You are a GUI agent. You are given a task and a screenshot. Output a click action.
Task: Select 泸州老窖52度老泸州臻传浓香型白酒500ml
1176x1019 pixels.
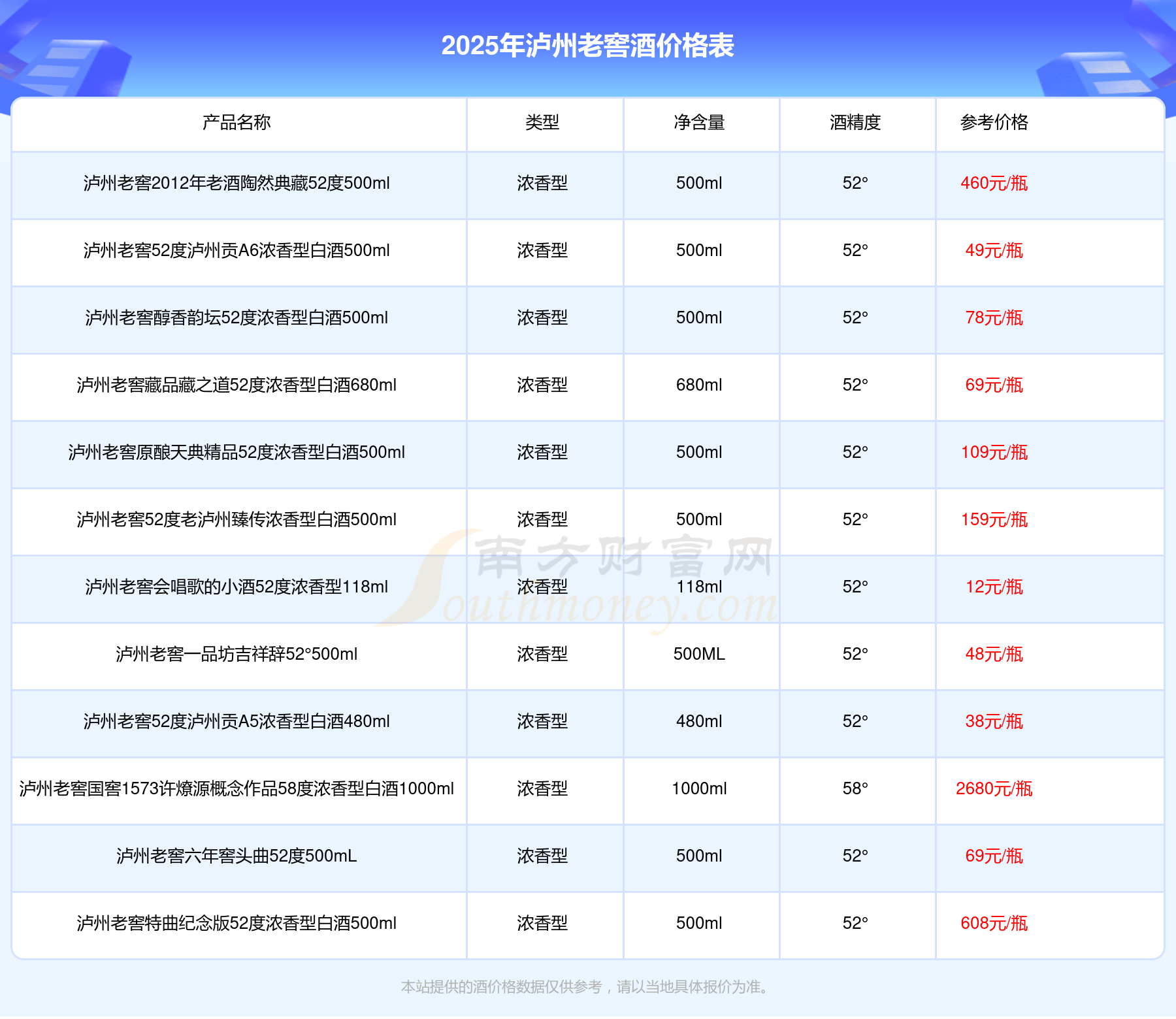click(x=237, y=520)
